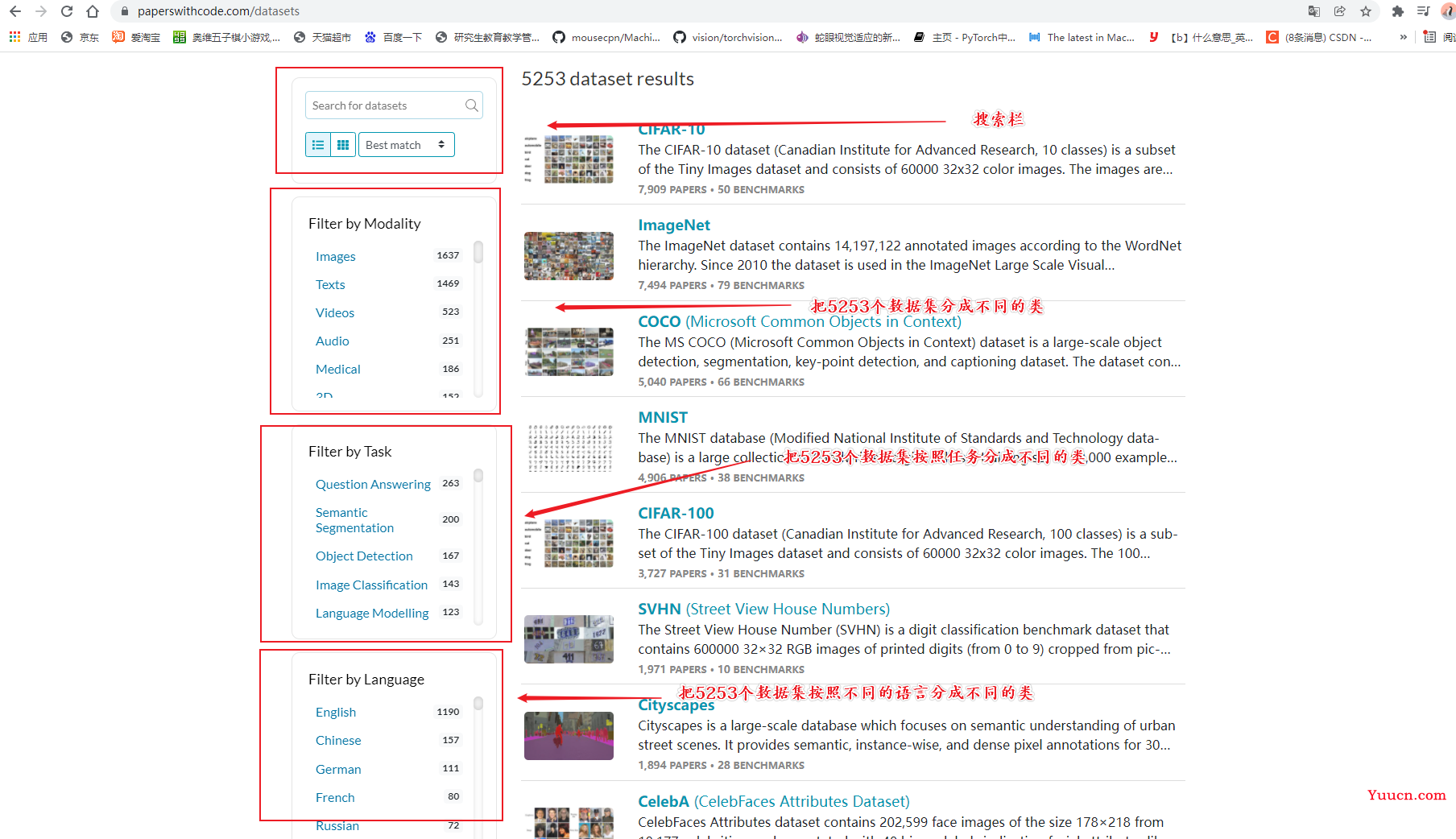Open the CSDN bookmark
The height and width of the screenshot is (839, 1456).
click(x=1319, y=37)
